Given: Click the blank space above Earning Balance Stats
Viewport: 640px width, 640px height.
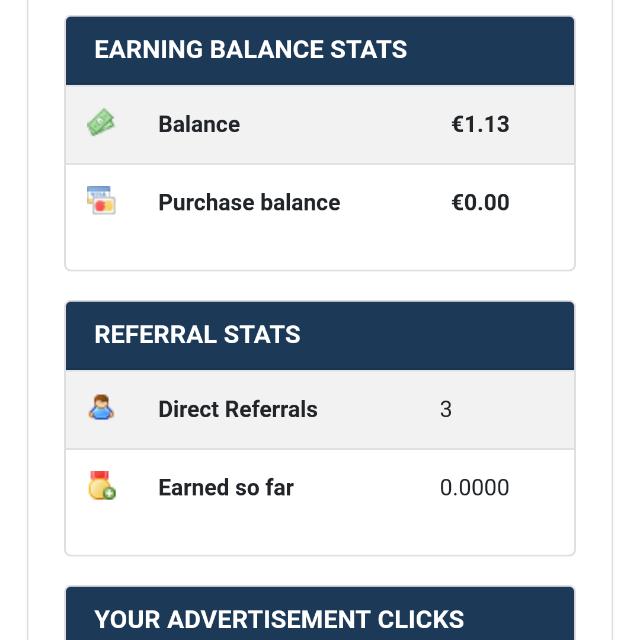Looking at the screenshot, I should click(x=320, y=8).
